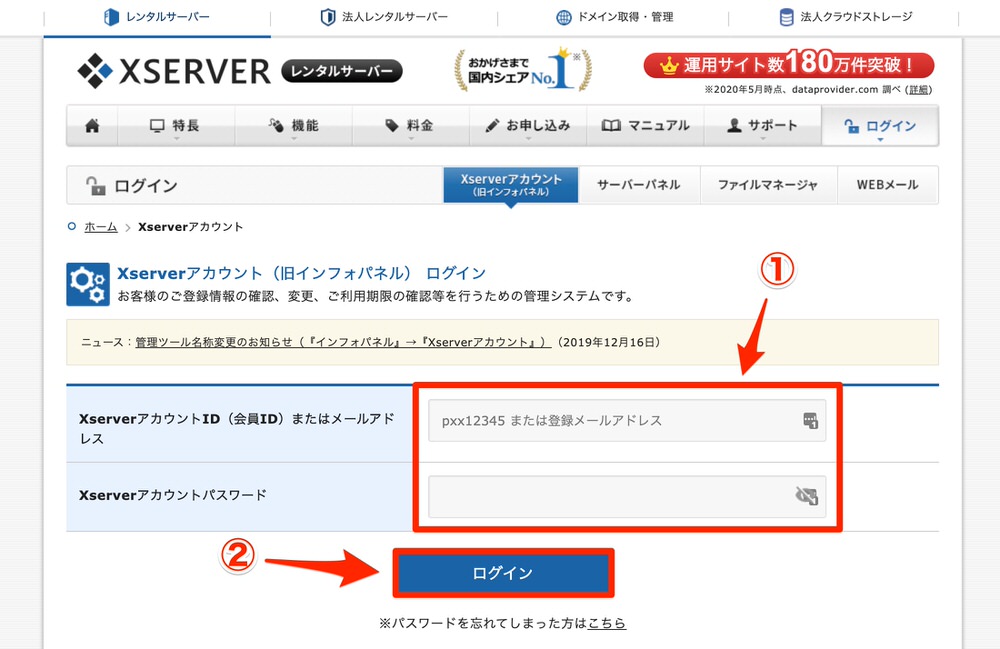Image resolution: width=1000 pixels, height=649 pixels.
Task: Click the book icon beside マニュアル
Action: pyautogui.click(x=611, y=126)
